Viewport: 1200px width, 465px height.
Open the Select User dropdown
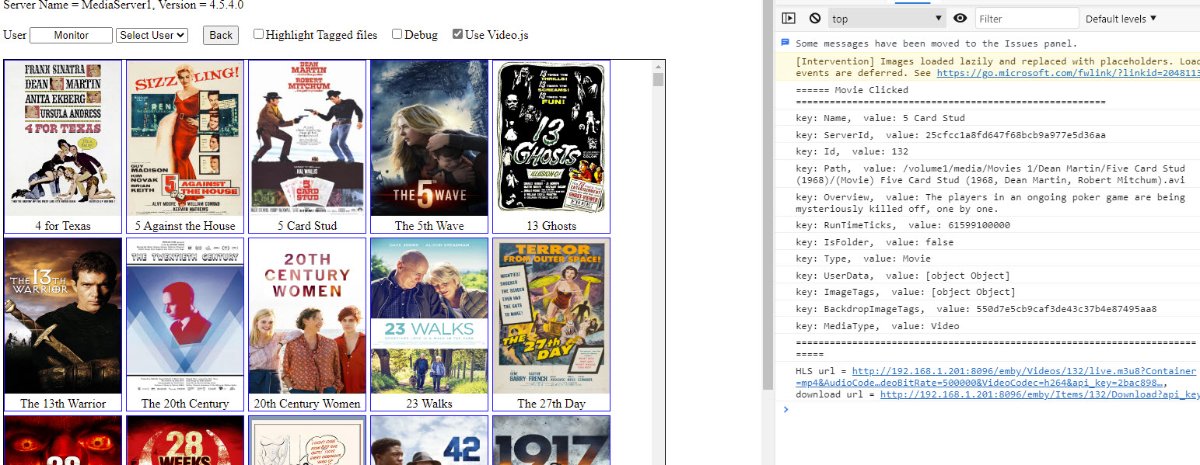pos(152,35)
